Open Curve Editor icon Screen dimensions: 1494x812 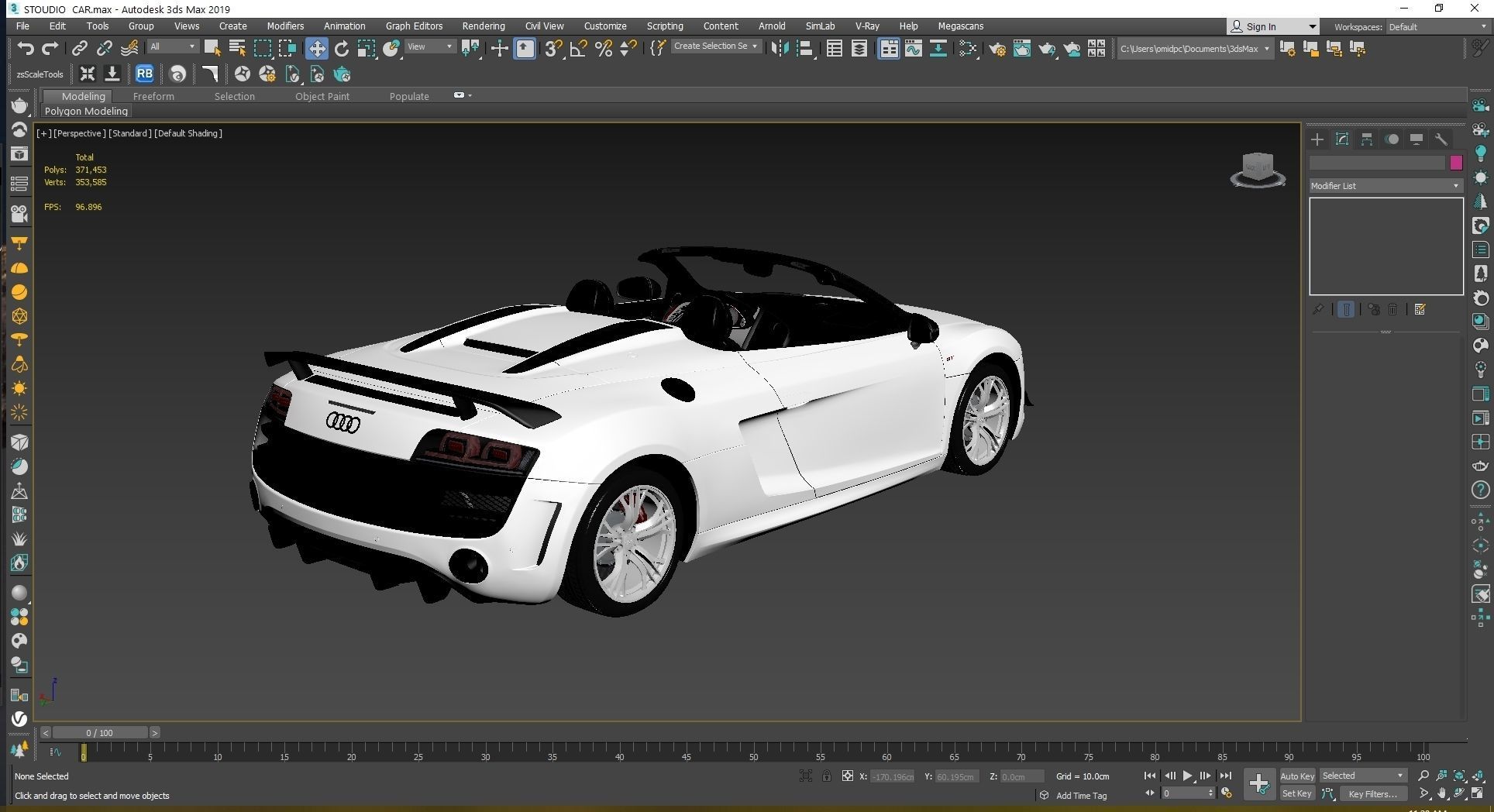914,48
